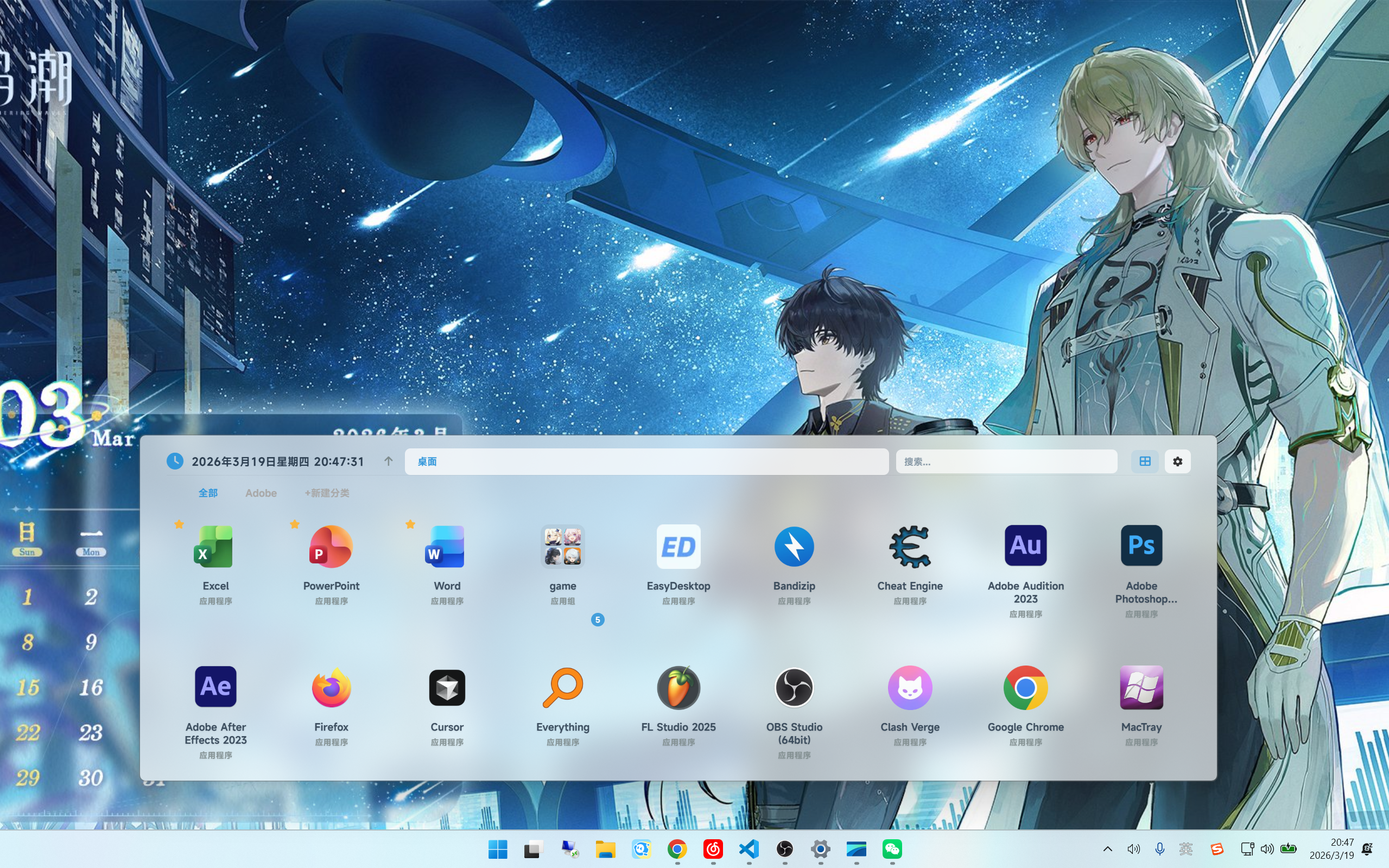
Task: Focus the 搜索 search field
Action: (x=1006, y=461)
